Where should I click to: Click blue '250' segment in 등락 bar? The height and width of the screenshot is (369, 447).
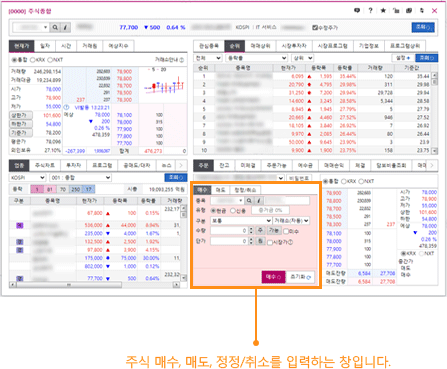coord(76,189)
